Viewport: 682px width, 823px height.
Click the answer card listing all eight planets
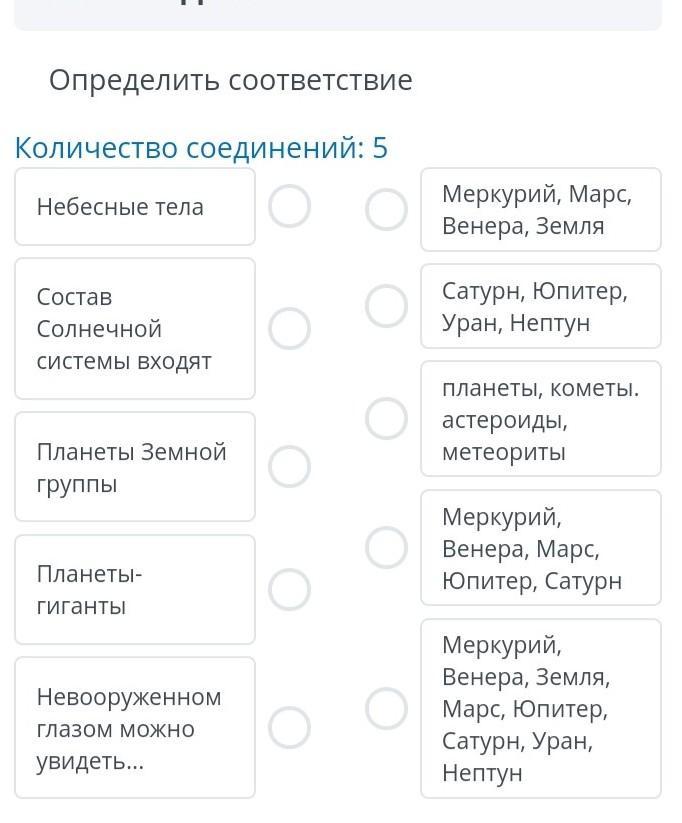(540, 709)
